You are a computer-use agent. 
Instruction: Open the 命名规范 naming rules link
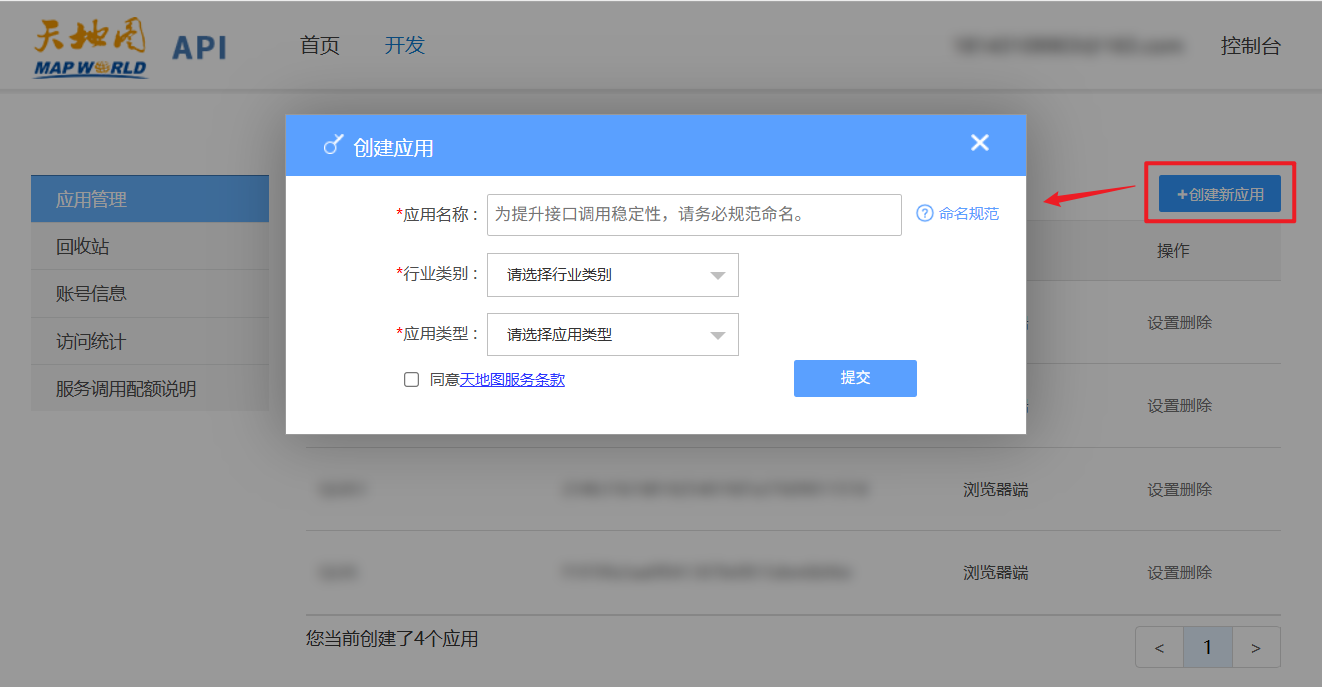pyautogui.click(x=968, y=213)
